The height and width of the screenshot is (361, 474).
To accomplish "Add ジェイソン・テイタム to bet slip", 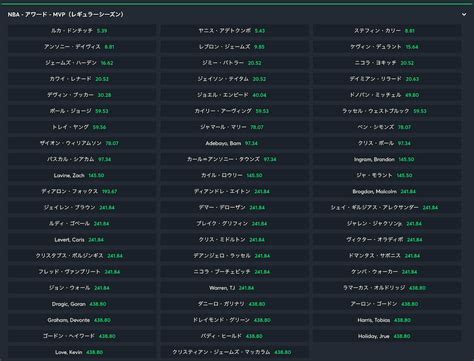I will [234, 79].
